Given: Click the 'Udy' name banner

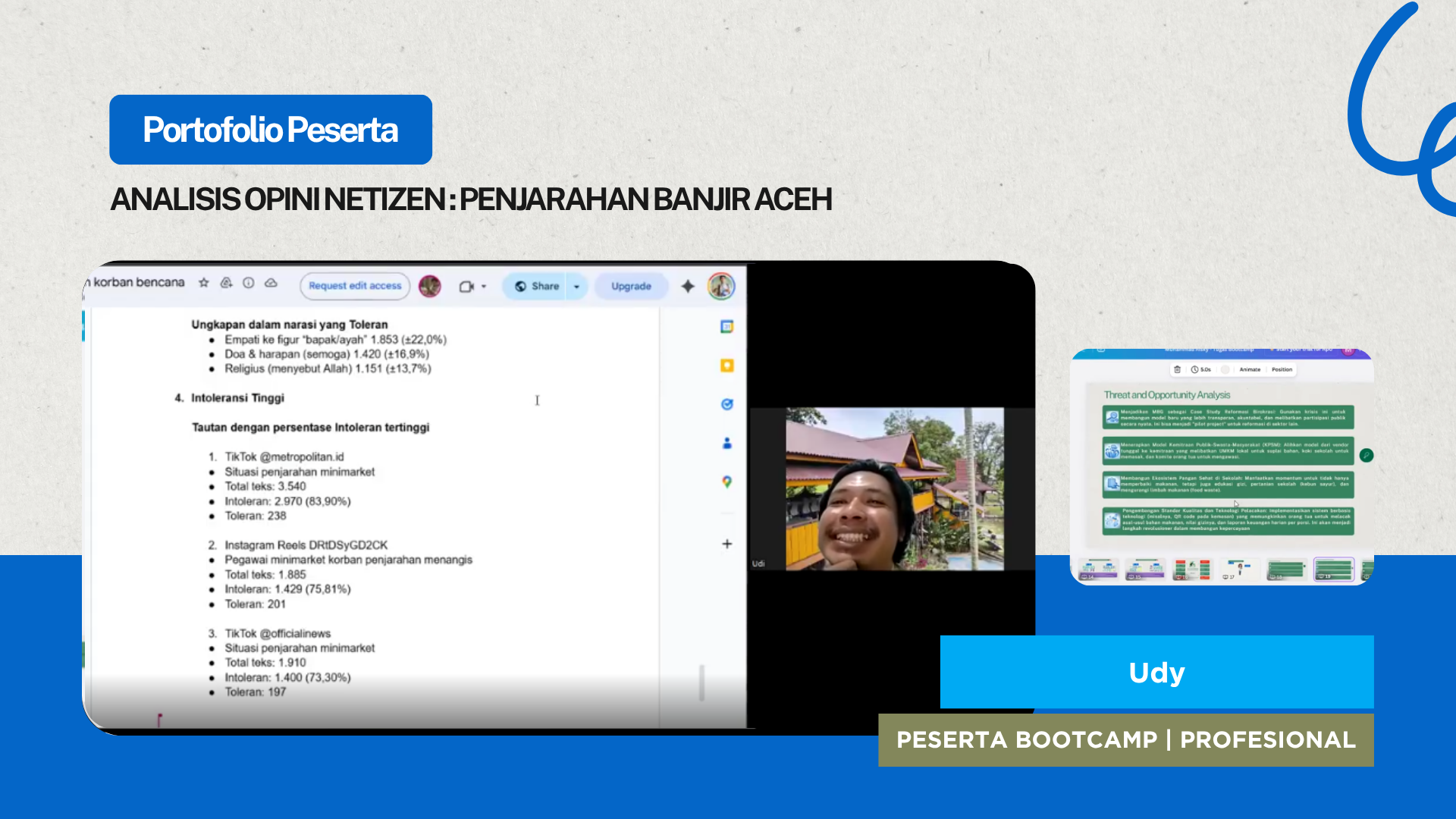Looking at the screenshot, I should click(x=1156, y=672).
